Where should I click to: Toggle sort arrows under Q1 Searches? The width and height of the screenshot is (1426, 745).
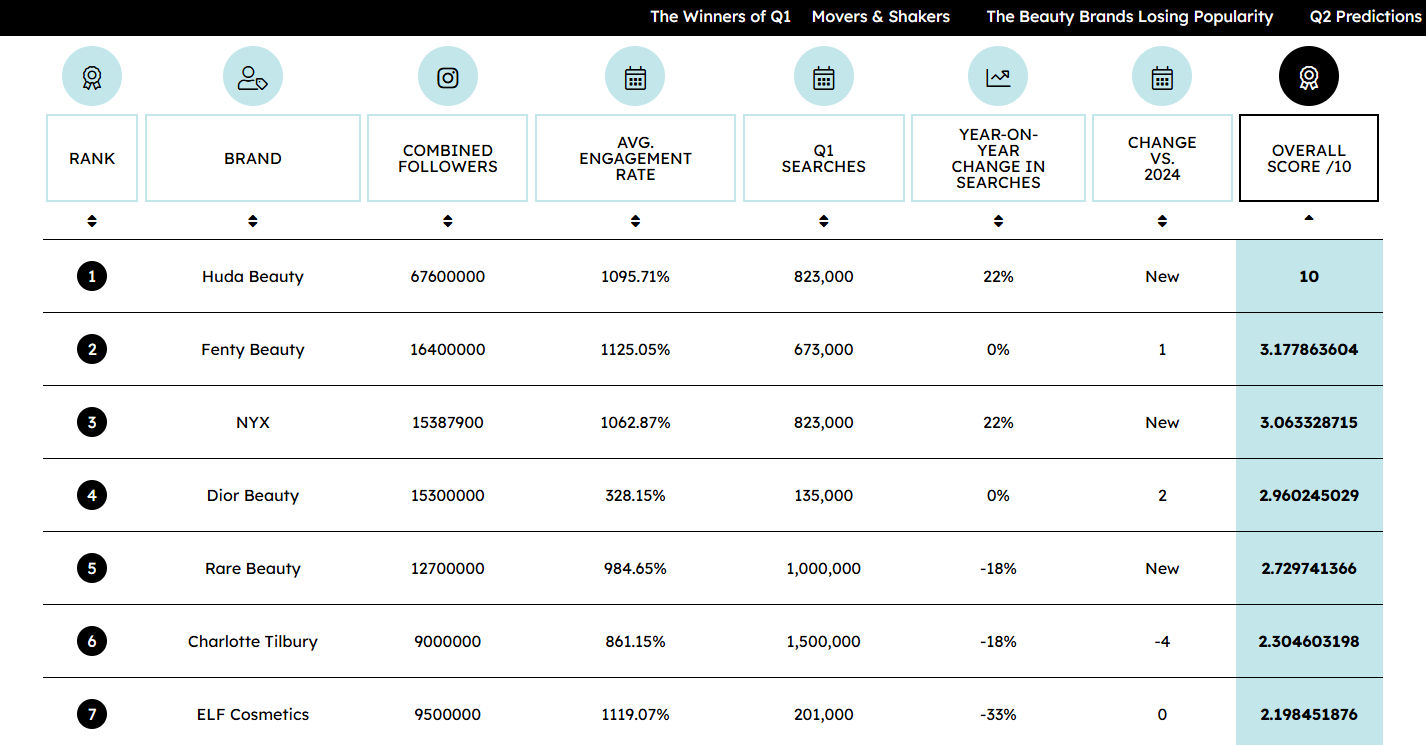click(823, 221)
